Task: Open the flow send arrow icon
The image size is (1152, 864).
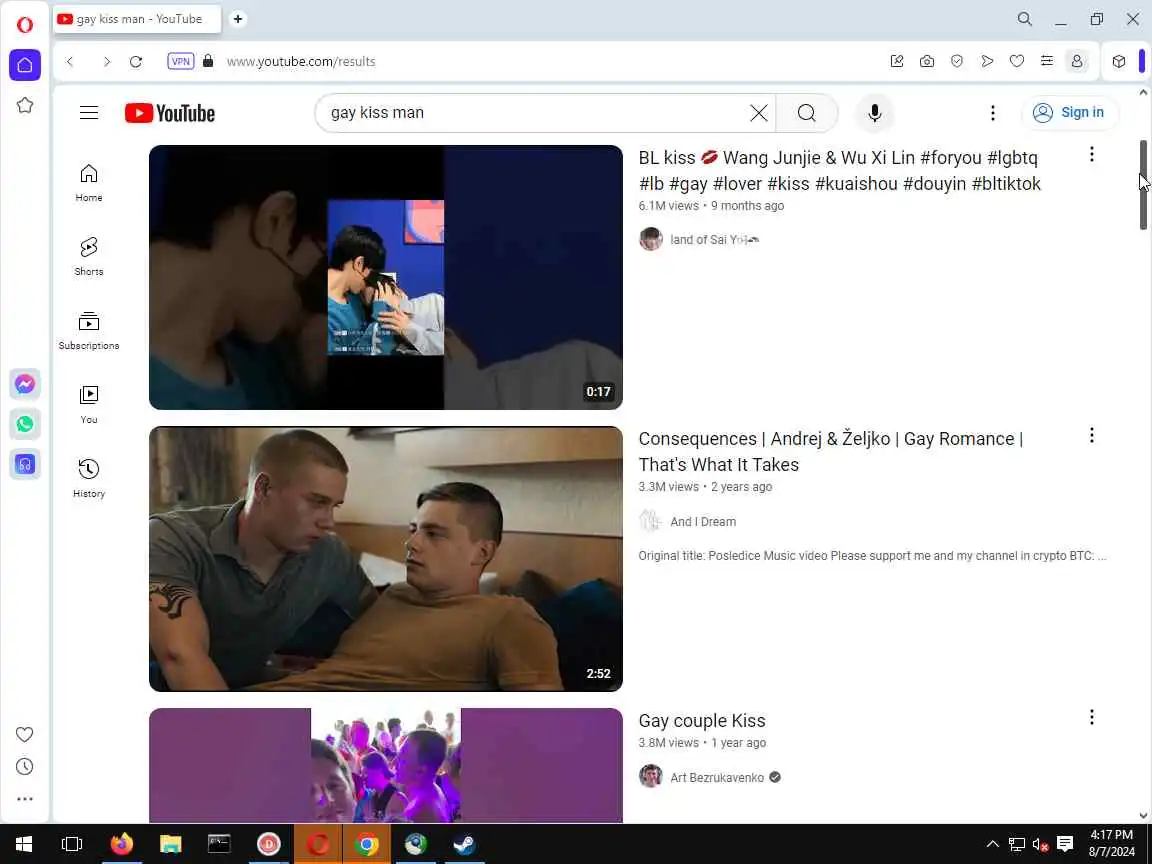Action: 987,62
